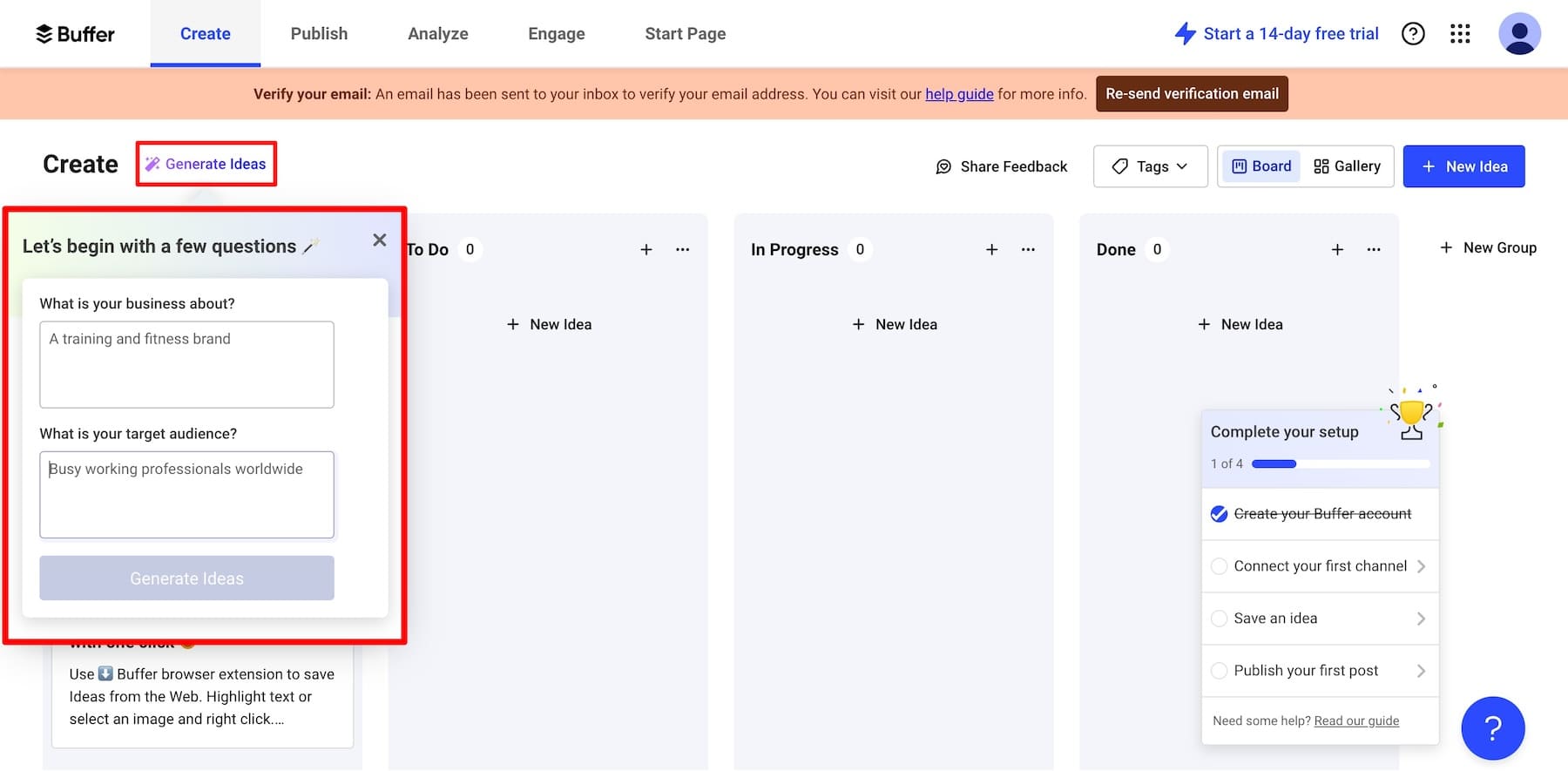Add idea via plus in In Progress header
This screenshot has width=1568, height=771.
991,250
